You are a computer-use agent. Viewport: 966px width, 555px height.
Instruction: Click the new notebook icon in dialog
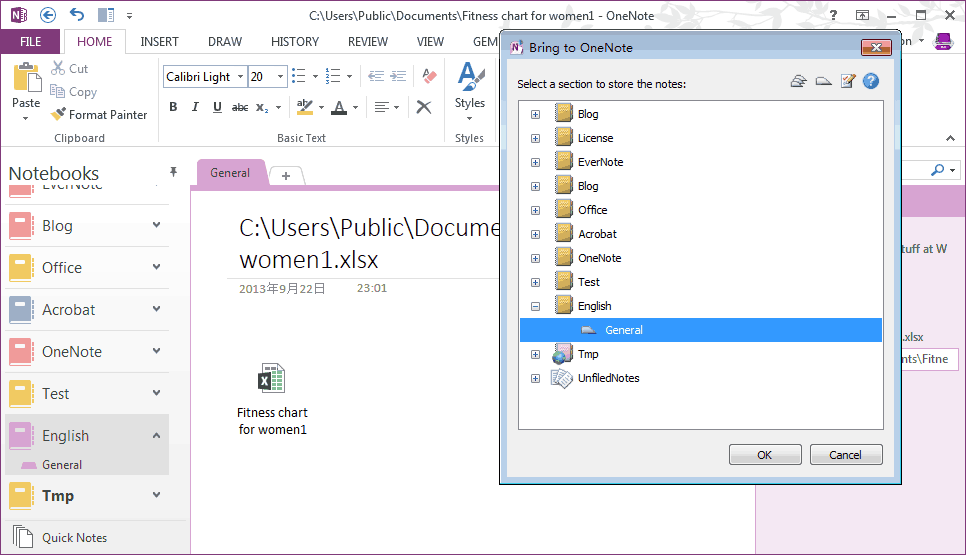[798, 81]
